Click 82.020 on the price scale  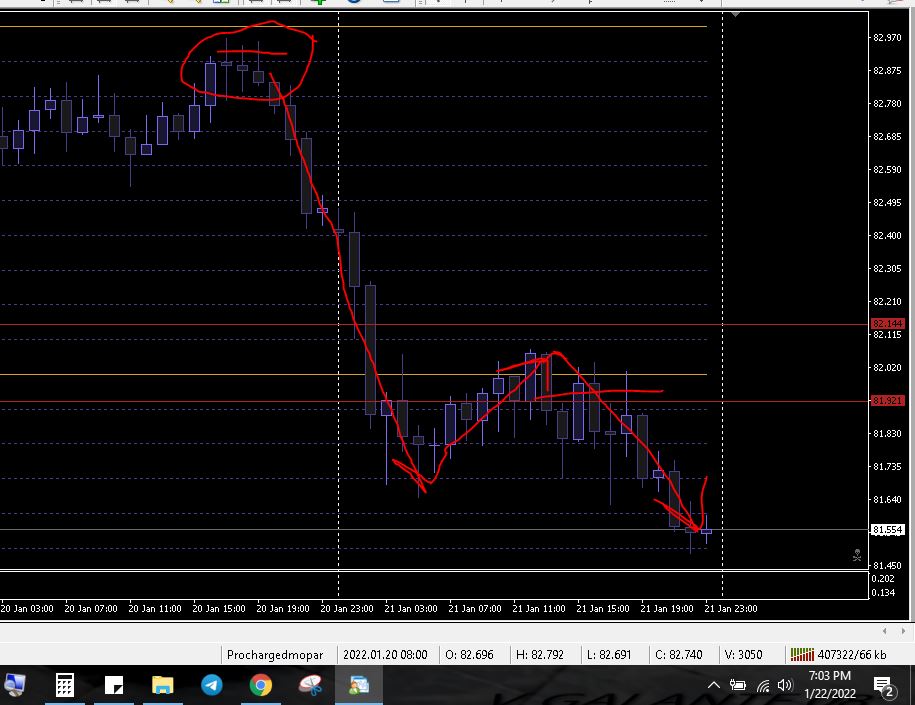tap(887, 367)
